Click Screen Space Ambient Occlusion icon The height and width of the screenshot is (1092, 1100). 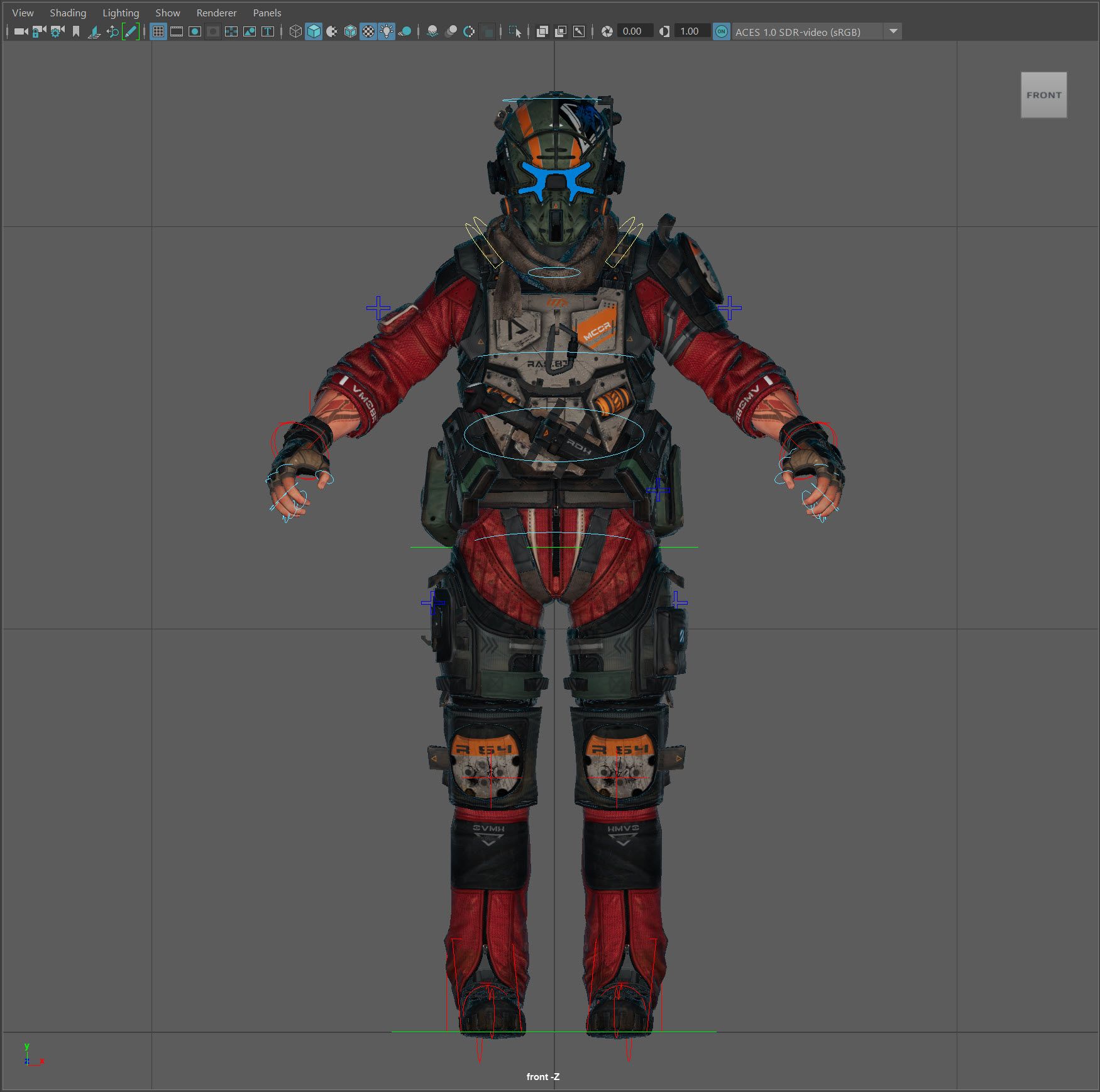[x=432, y=31]
